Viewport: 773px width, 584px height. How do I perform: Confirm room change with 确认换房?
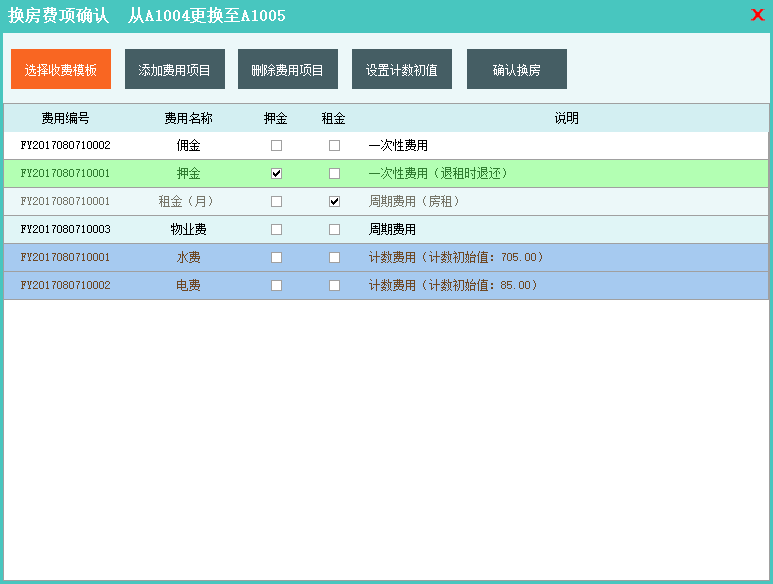click(516, 70)
